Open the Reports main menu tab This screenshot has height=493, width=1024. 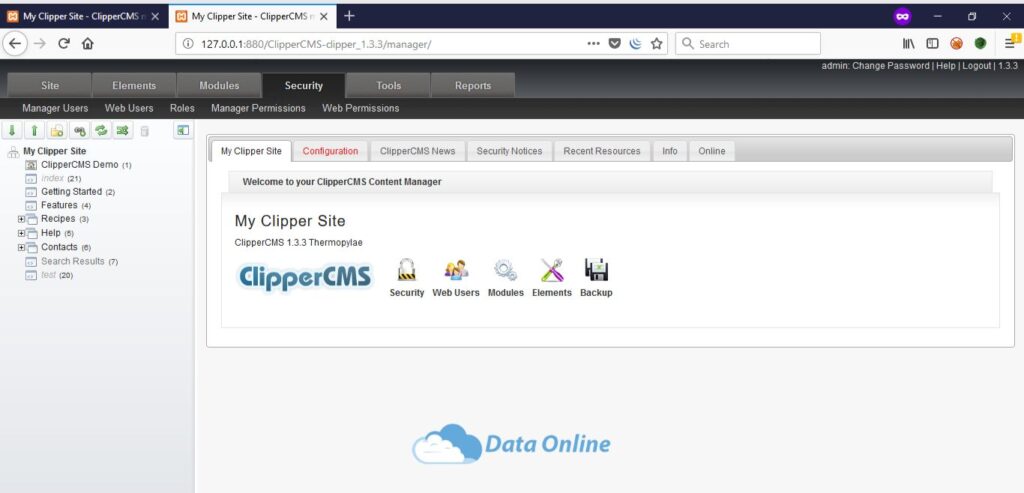[473, 86]
